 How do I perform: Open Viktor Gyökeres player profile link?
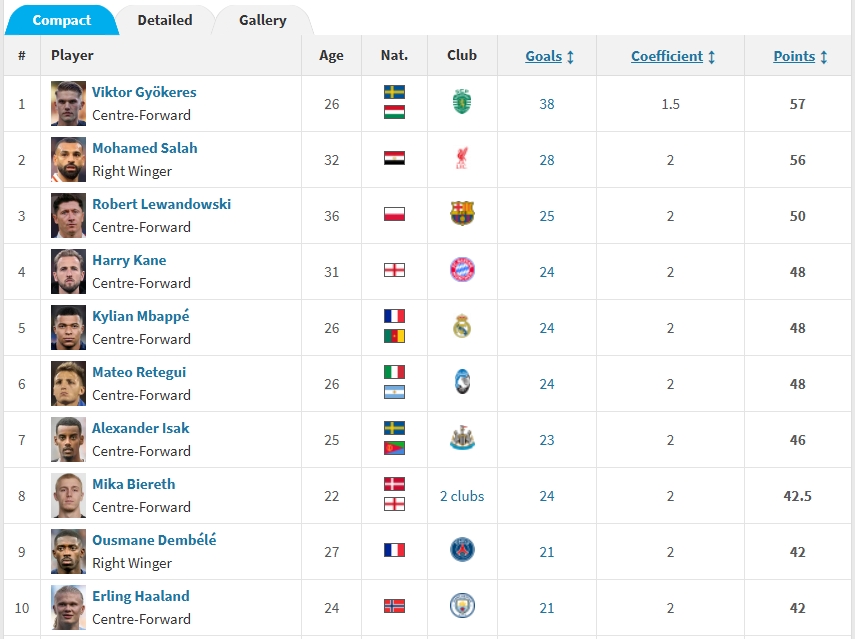tap(144, 92)
